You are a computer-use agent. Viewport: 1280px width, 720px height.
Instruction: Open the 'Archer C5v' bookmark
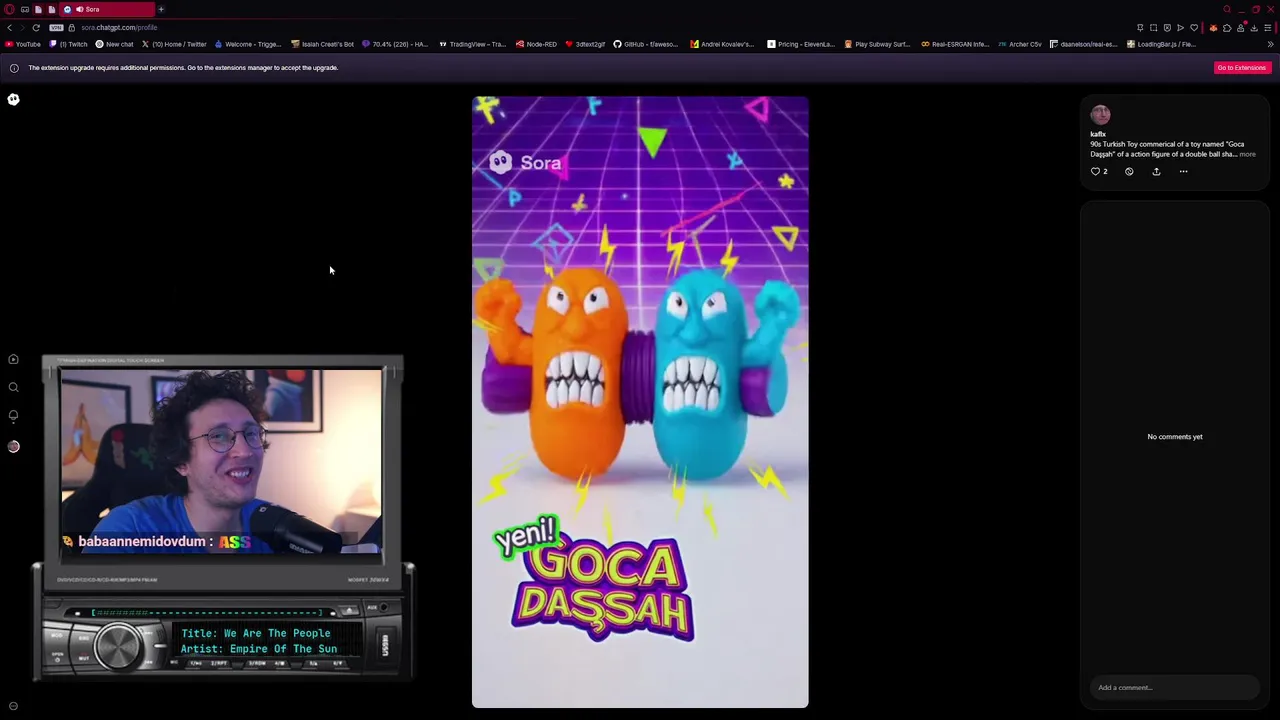pyautogui.click(x=1020, y=44)
